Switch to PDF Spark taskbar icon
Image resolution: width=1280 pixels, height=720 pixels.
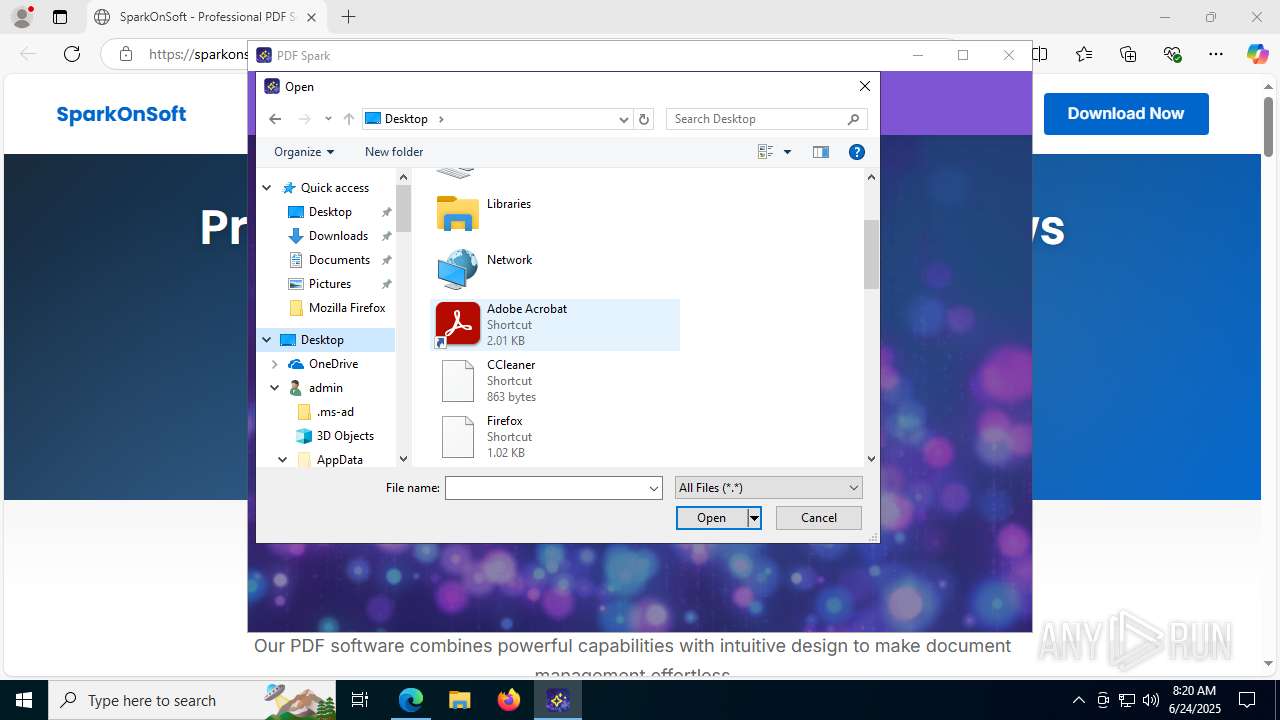558,700
